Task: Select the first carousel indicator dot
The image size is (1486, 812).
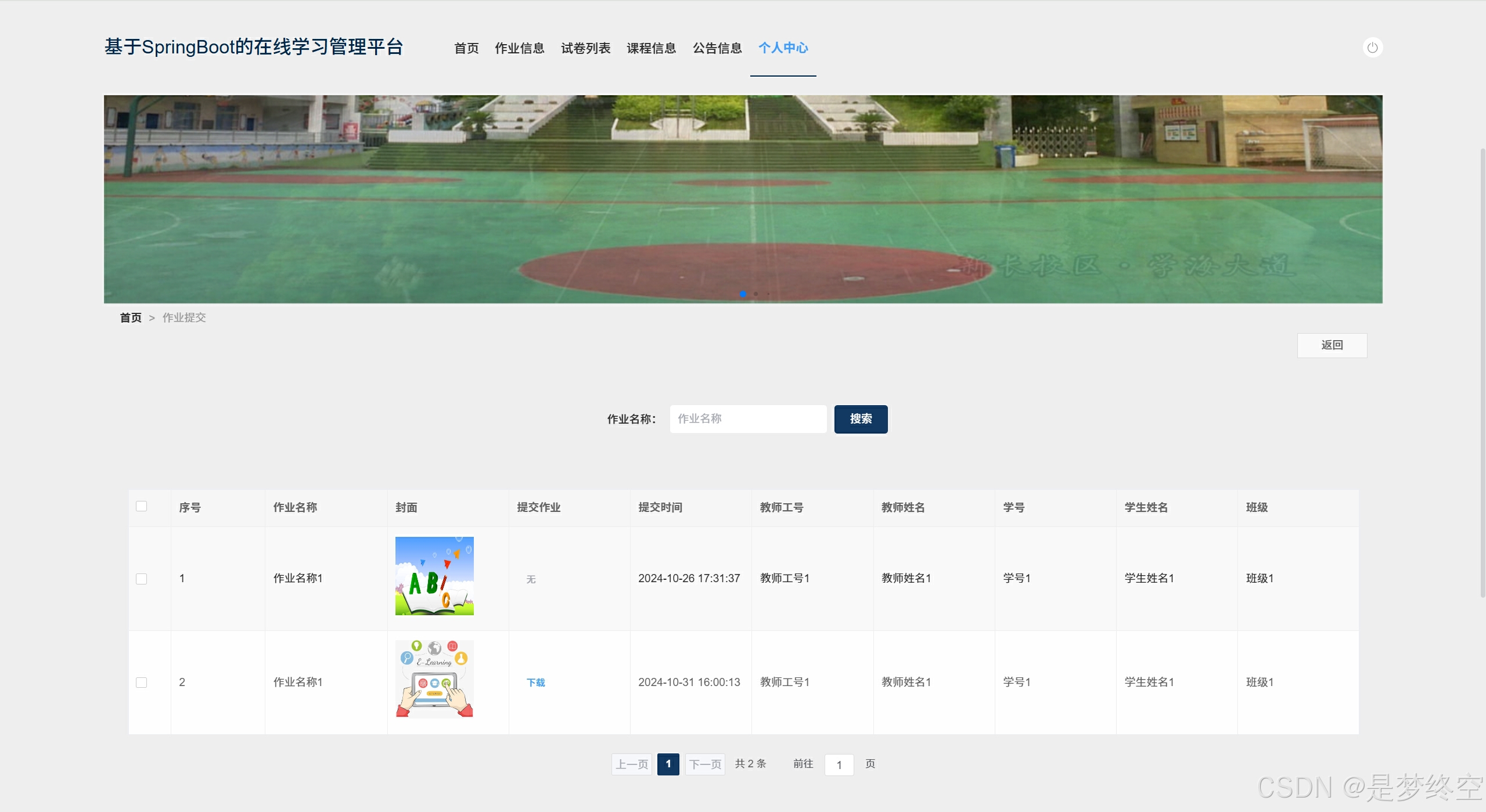Action: pos(743,294)
